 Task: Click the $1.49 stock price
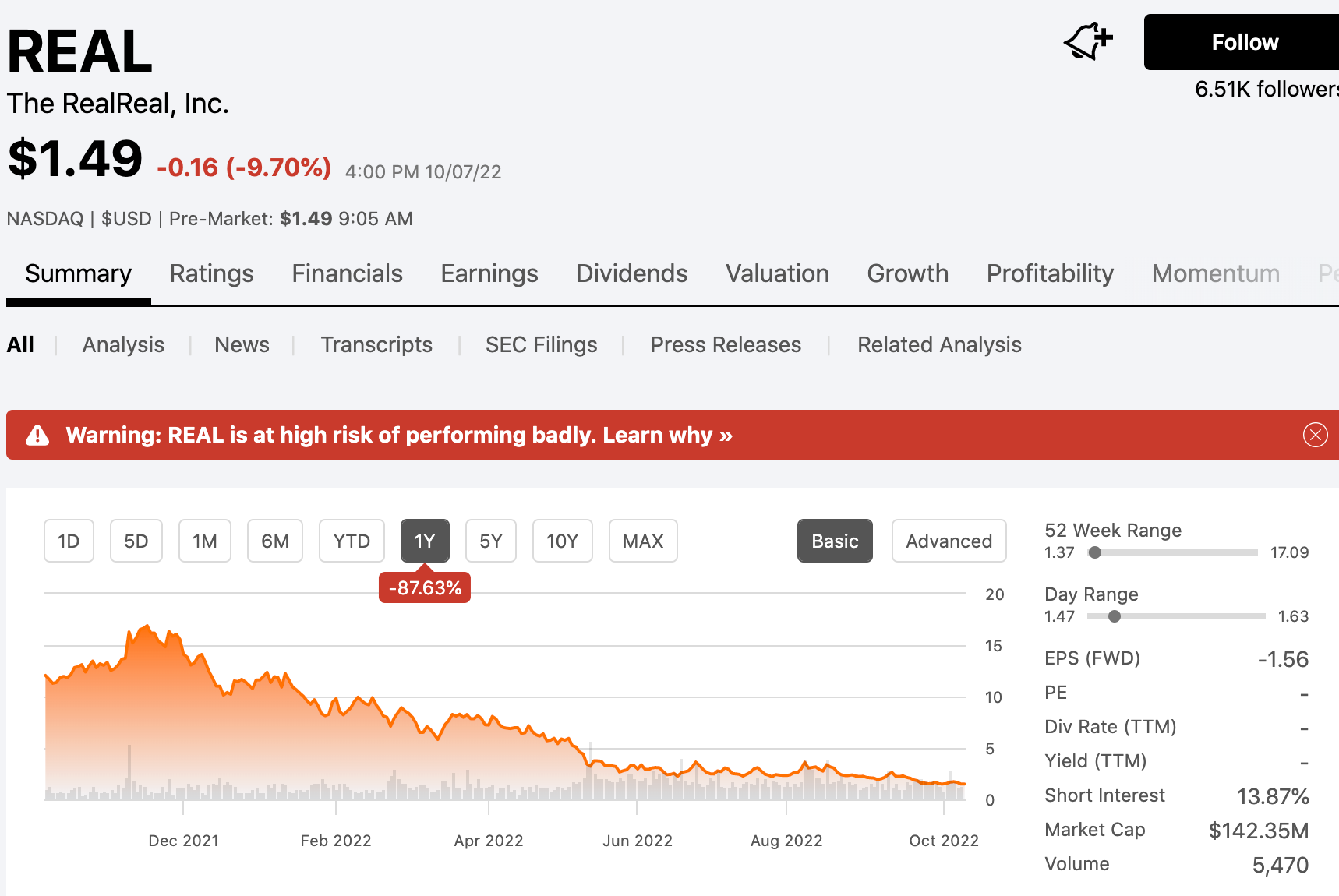click(x=75, y=158)
